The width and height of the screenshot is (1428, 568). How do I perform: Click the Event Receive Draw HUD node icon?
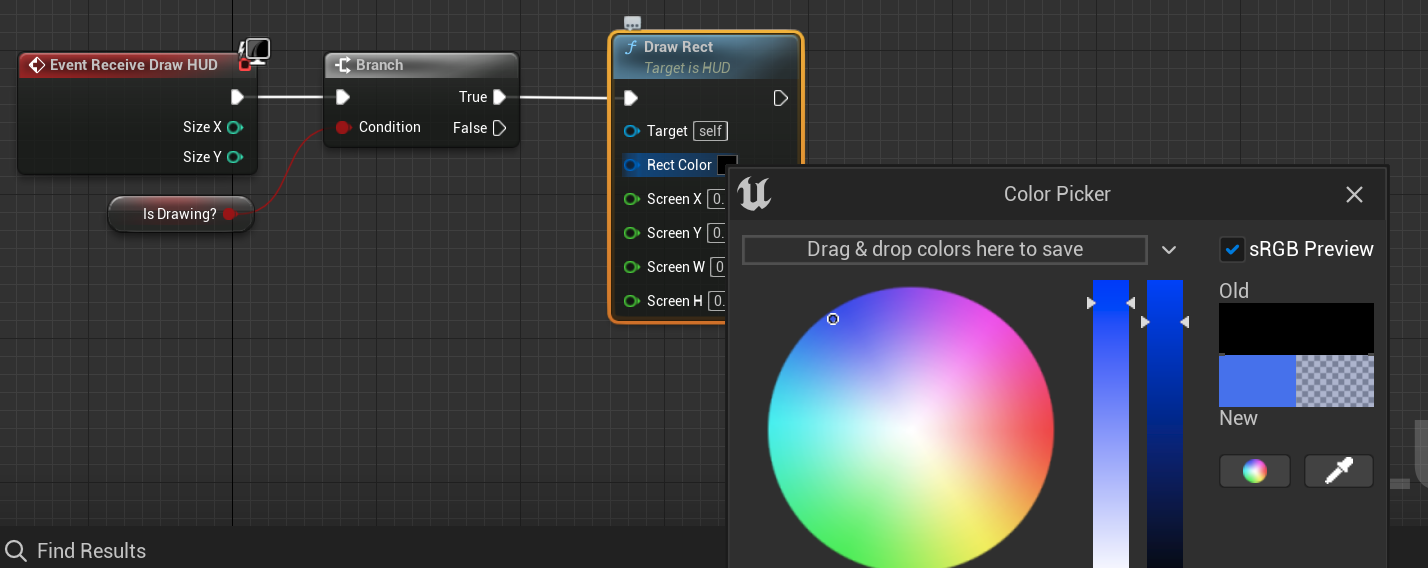37,65
